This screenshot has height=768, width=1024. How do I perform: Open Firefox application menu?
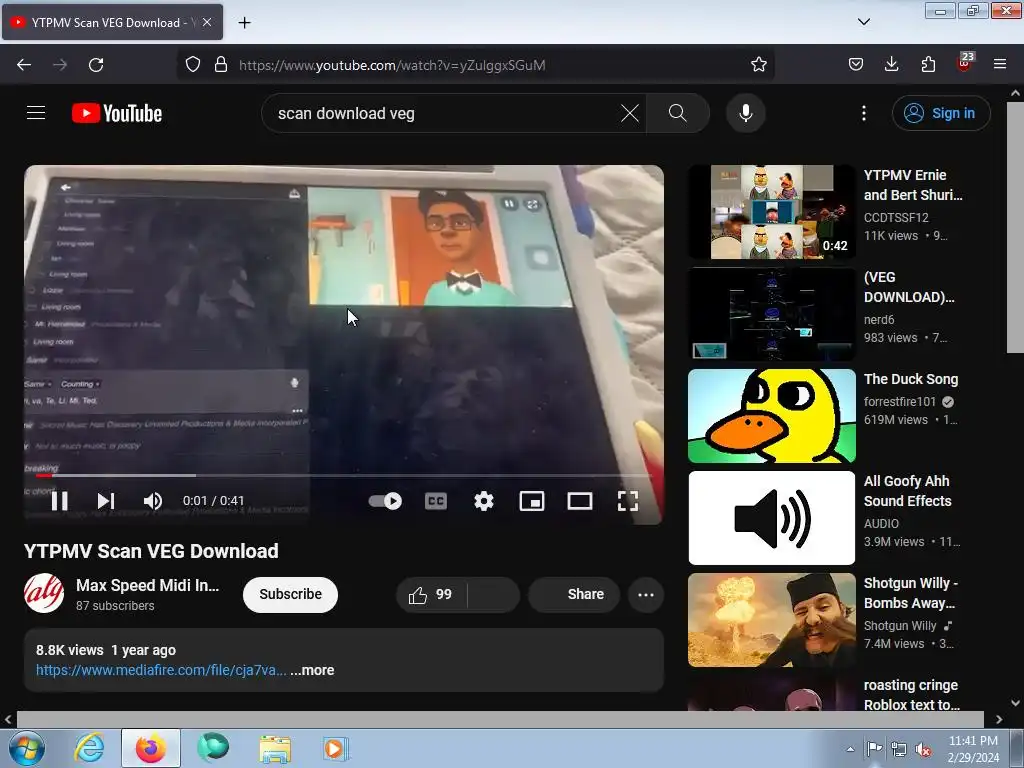[x=1000, y=65]
